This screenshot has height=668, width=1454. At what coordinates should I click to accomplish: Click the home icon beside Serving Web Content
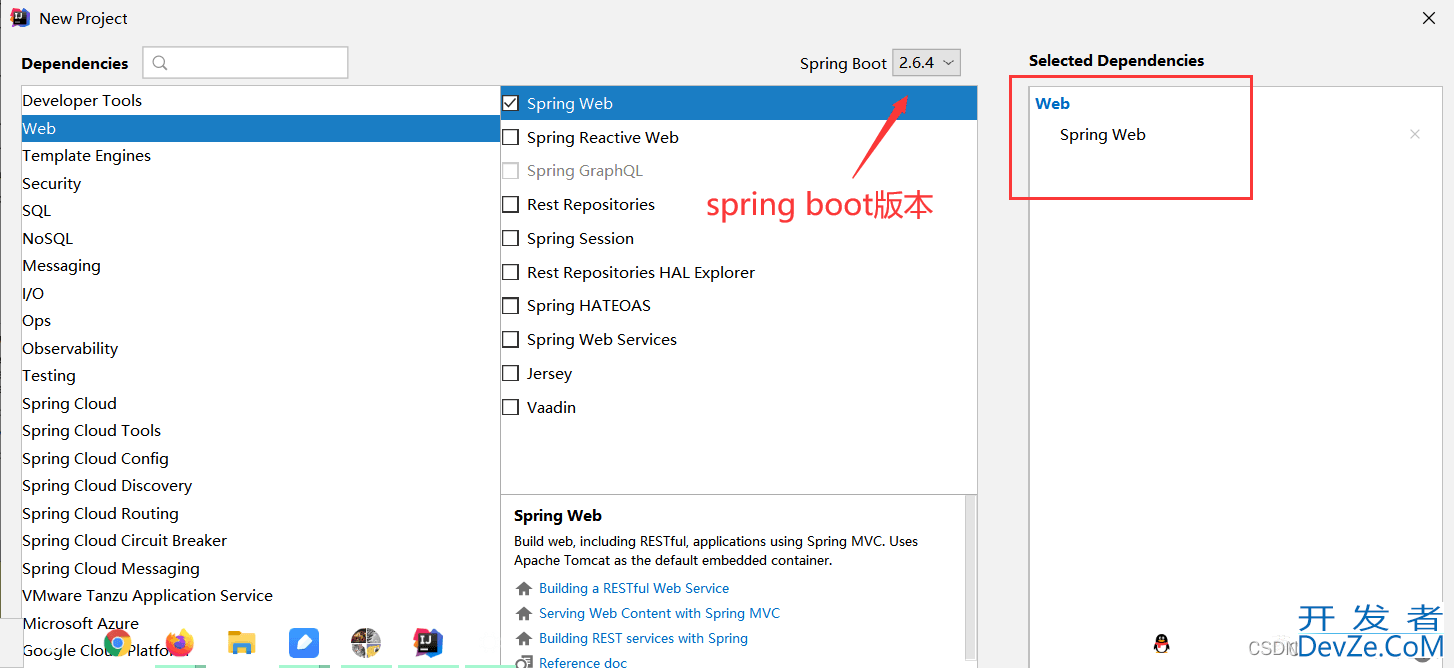(524, 614)
